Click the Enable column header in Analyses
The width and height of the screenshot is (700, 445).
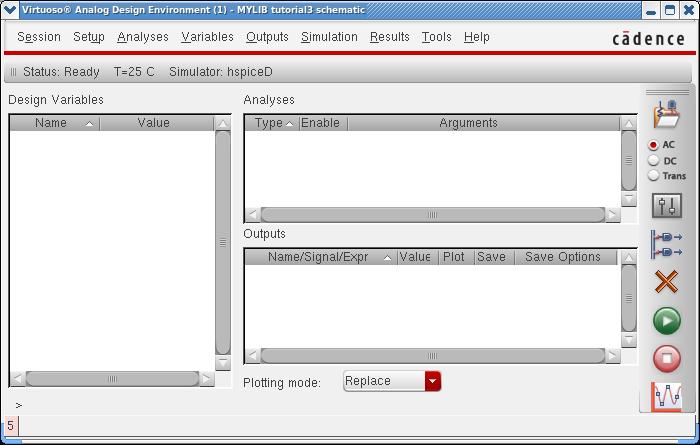[323, 123]
